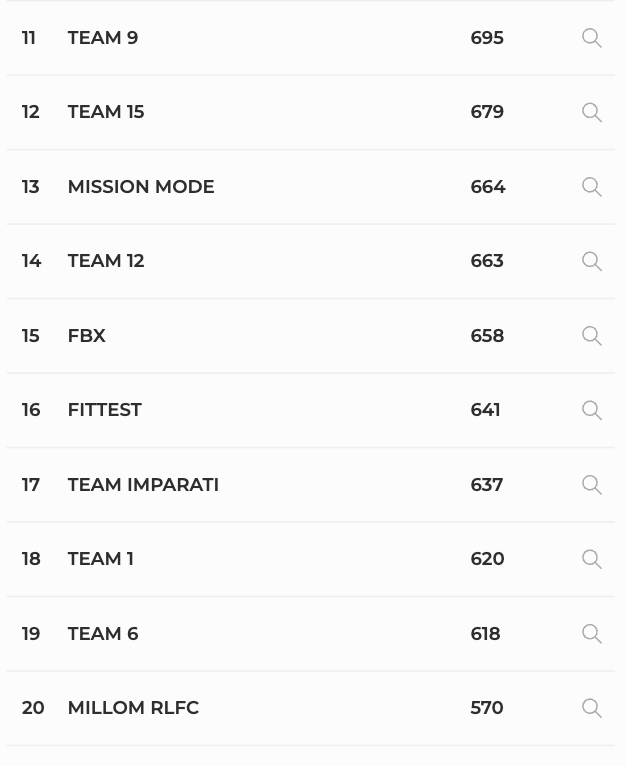View MILLOM RLFC details via magnifier

(592, 708)
